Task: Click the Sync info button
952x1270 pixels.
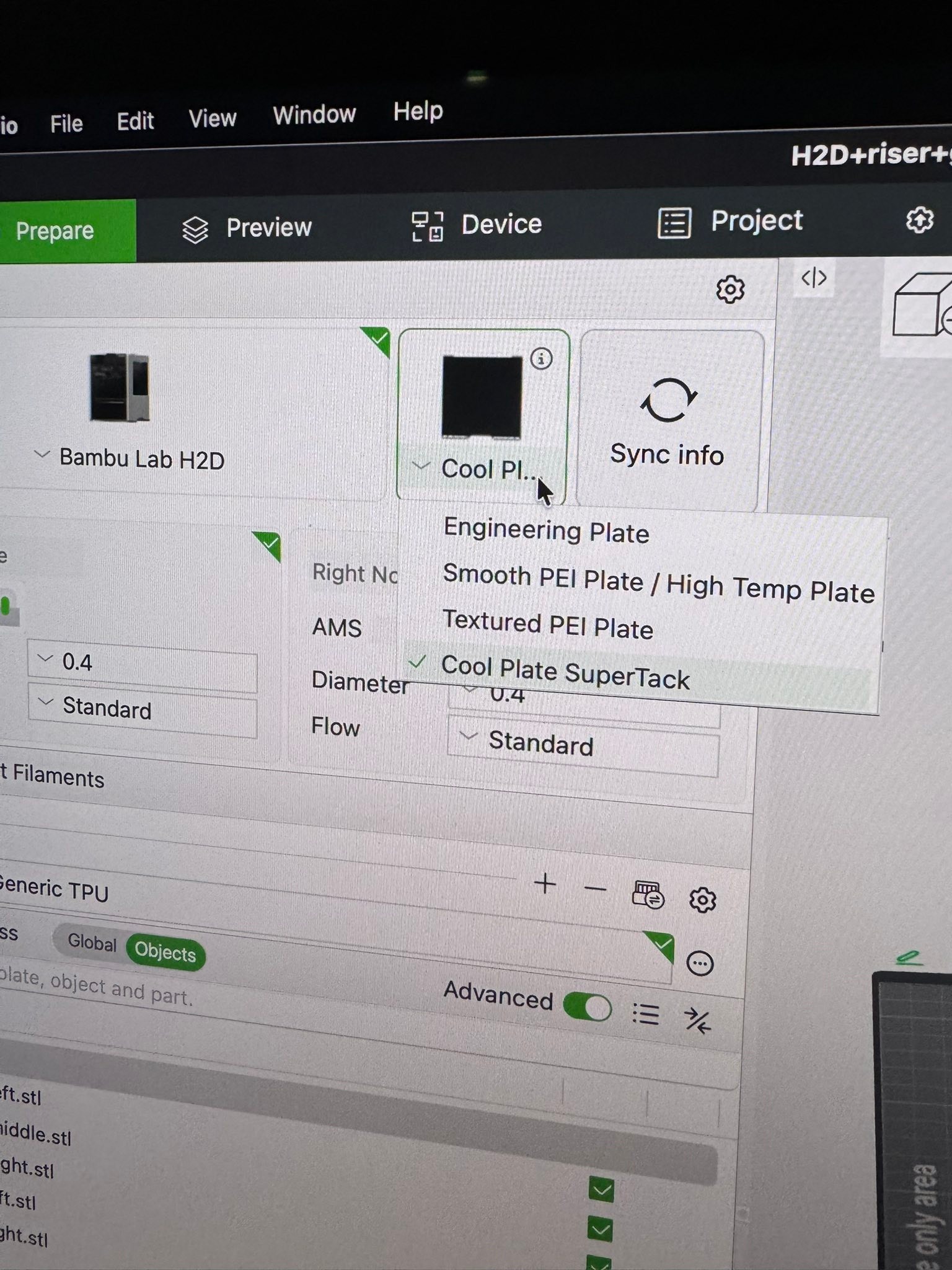Action: (669, 422)
